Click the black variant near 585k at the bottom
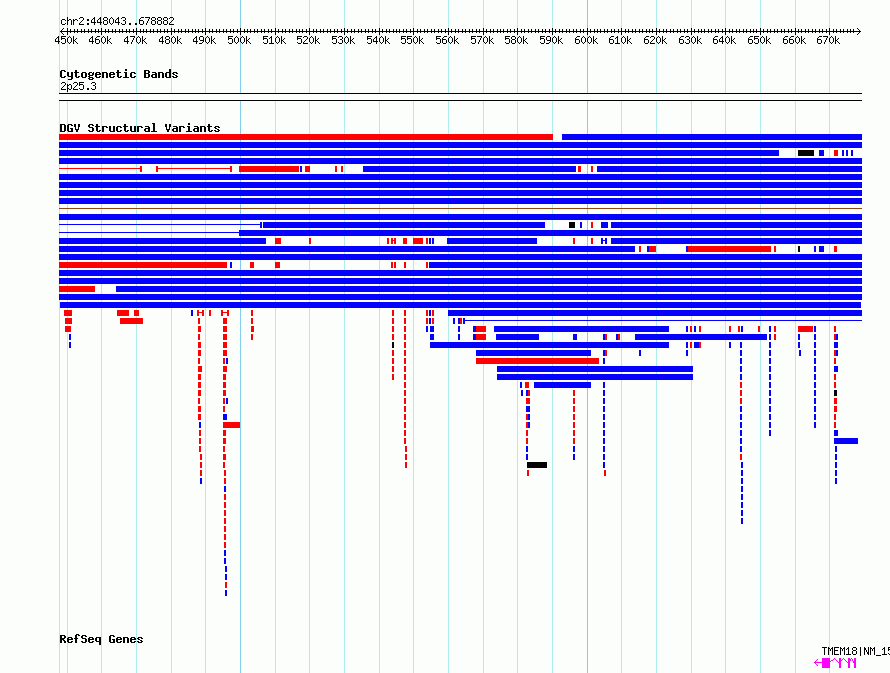Image resolution: width=890 pixels, height=673 pixels. pyautogui.click(x=537, y=465)
